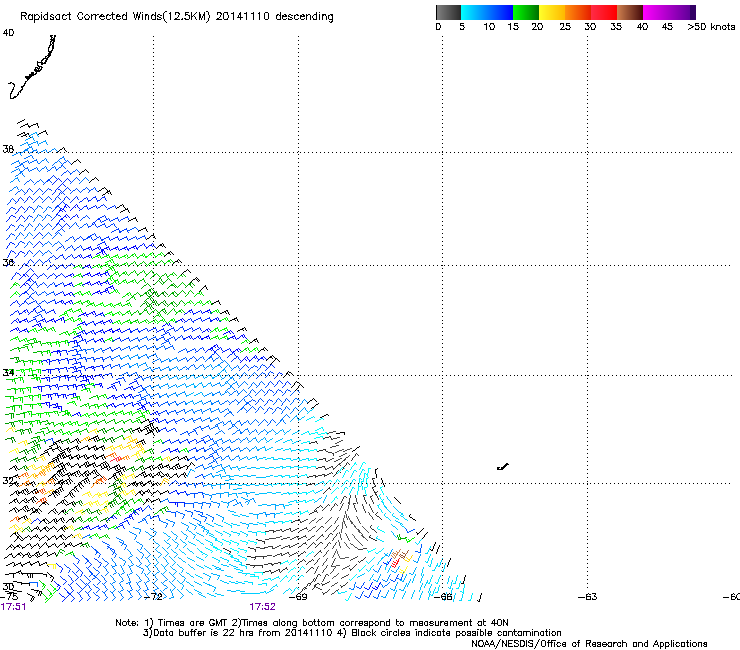The image size is (740, 650).
Task: Click the note line "3)Data buffer is 22 hrs"
Action: (352, 633)
